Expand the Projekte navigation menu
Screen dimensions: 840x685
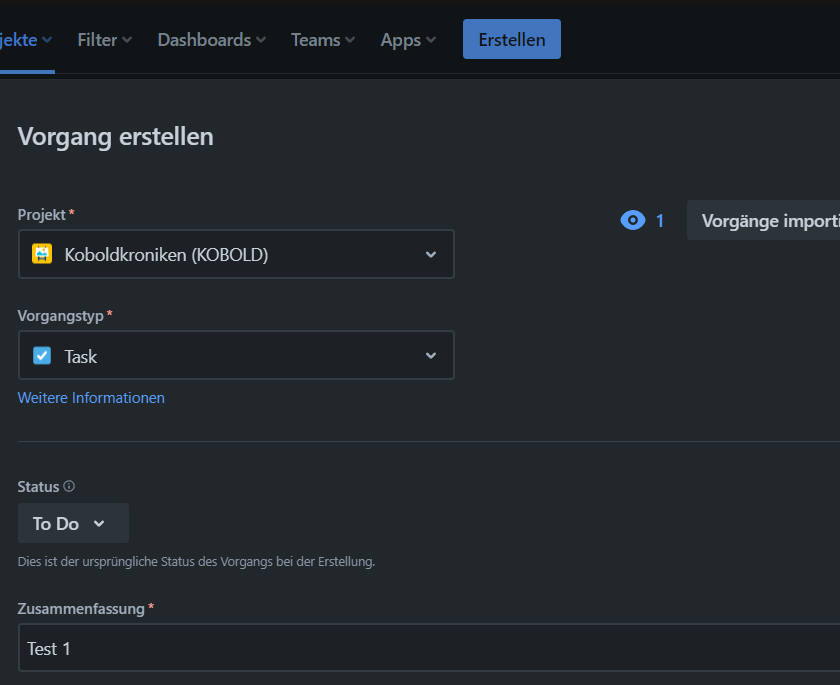click(25, 40)
